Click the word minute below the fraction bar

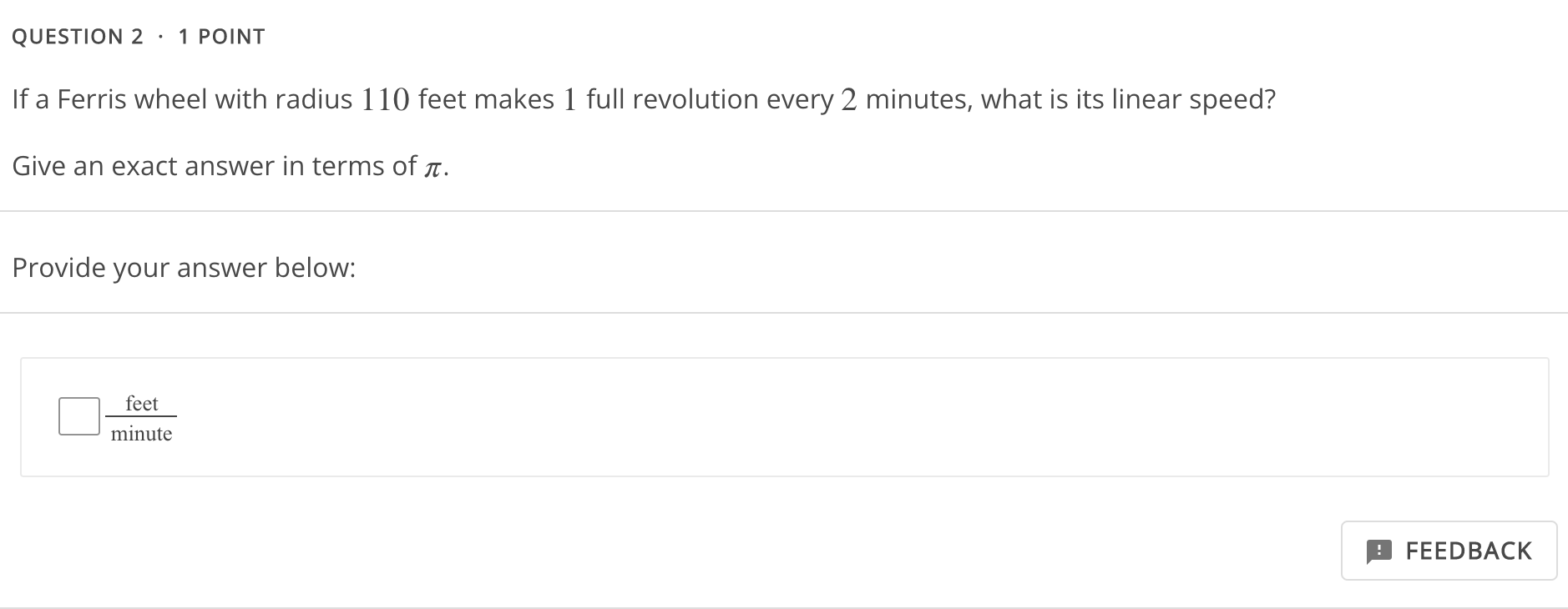[x=142, y=433]
